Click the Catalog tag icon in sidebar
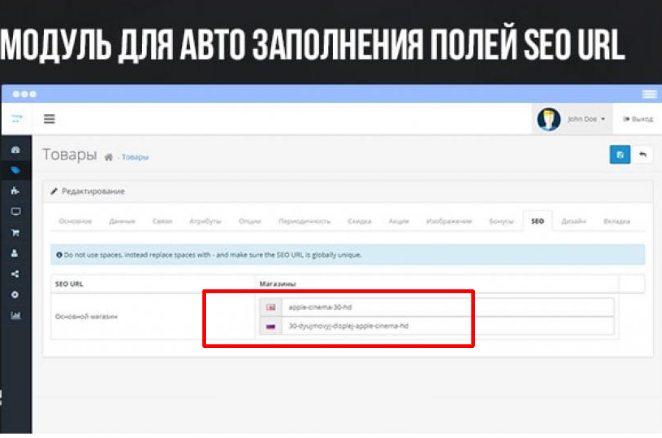Screen dimensions: 662x438 click(15, 170)
